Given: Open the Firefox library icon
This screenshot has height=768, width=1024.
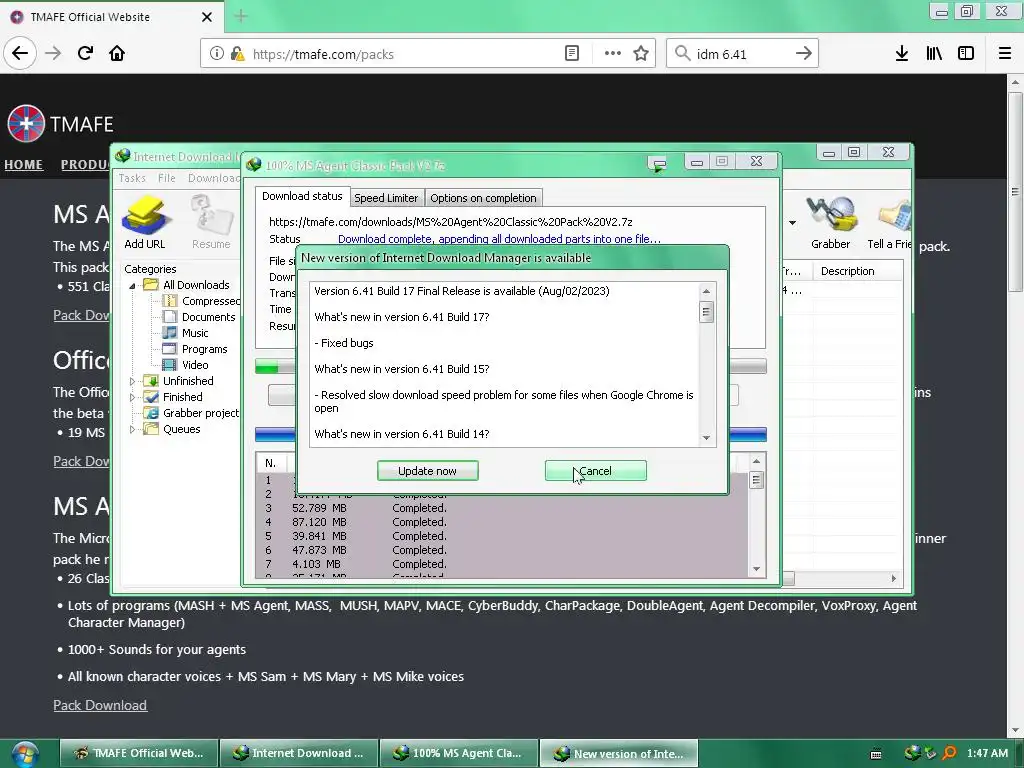Looking at the screenshot, I should [934, 54].
